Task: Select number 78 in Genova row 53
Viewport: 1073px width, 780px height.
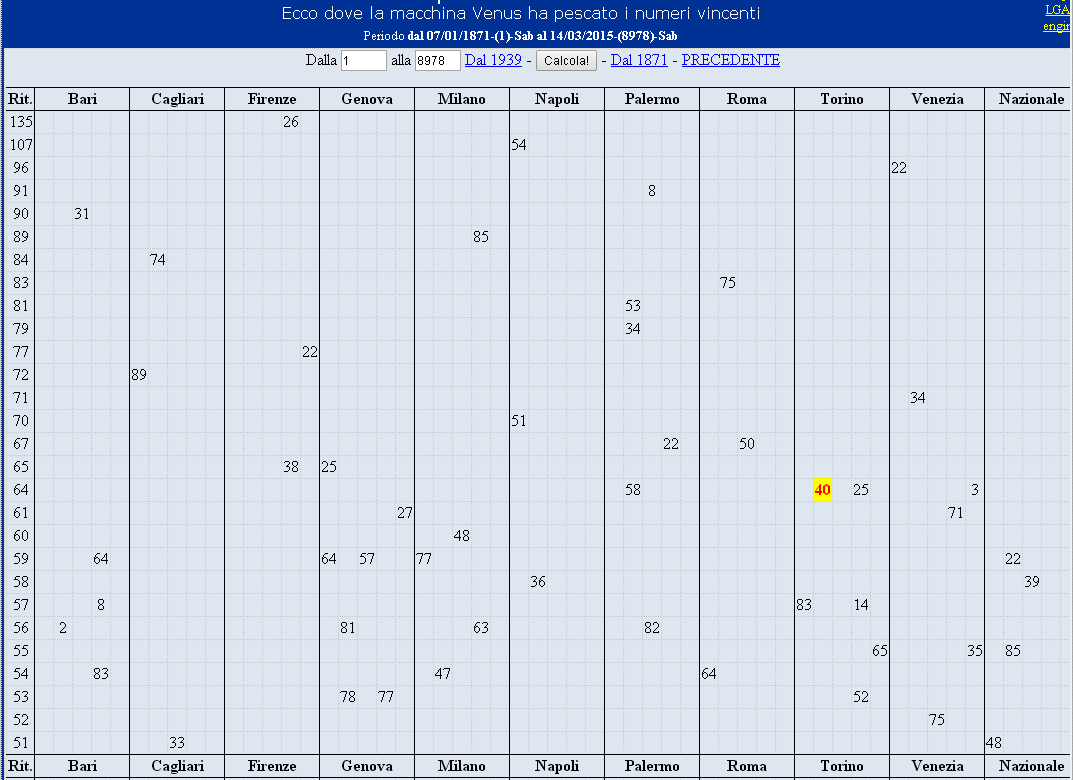Action: [348, 697]
